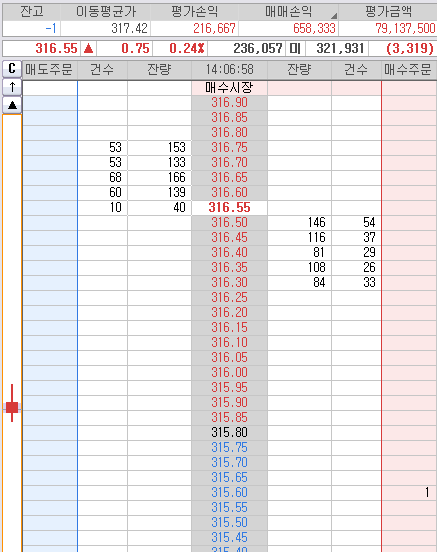
Task: Select price 315.45 in order ladder
Action: pyautogui.click(x=229, y=538)
